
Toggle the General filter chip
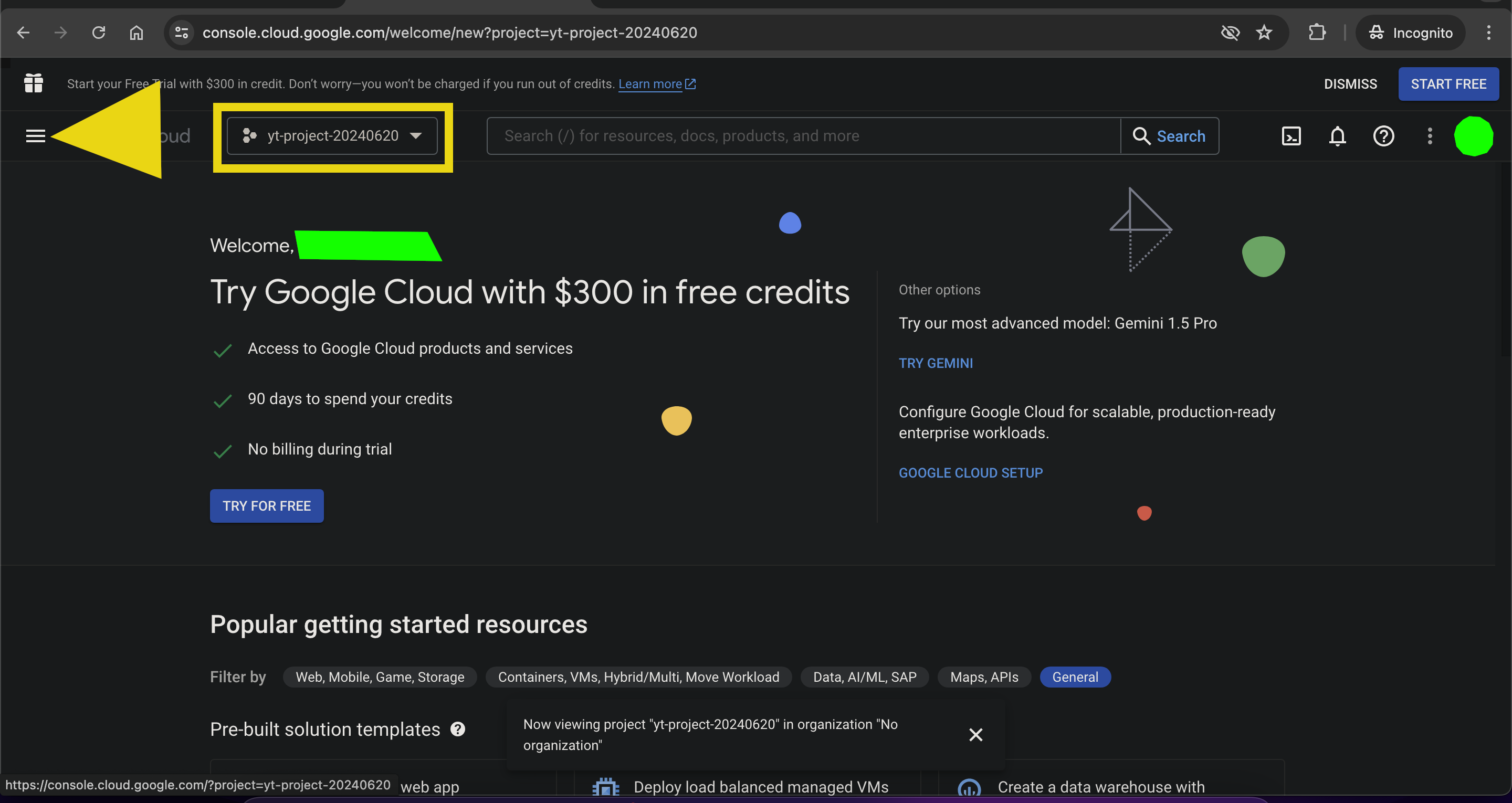click(1075, 678)
